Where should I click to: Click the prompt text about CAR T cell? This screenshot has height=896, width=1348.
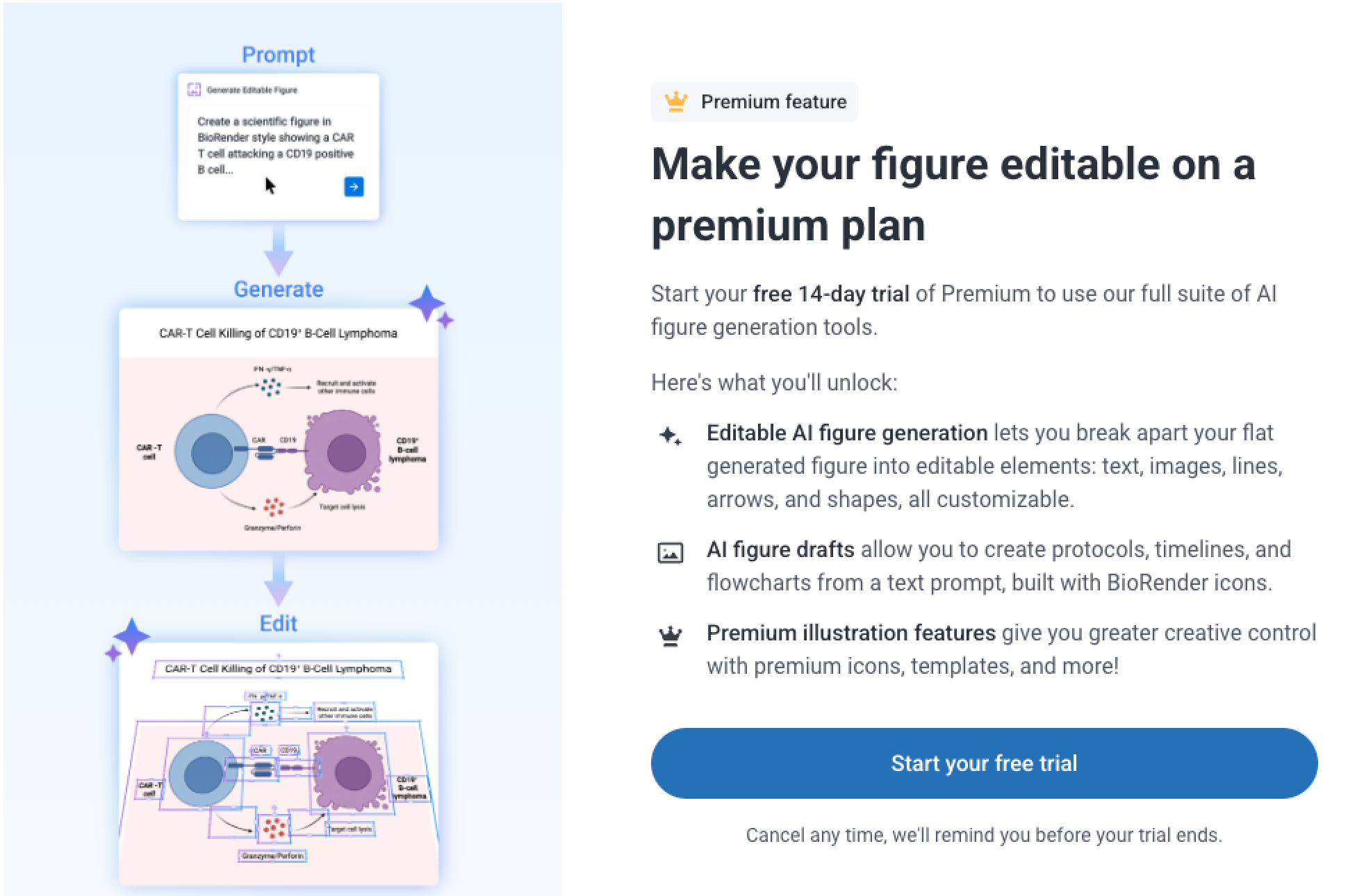pyautogui.click(x=275, y=145)
